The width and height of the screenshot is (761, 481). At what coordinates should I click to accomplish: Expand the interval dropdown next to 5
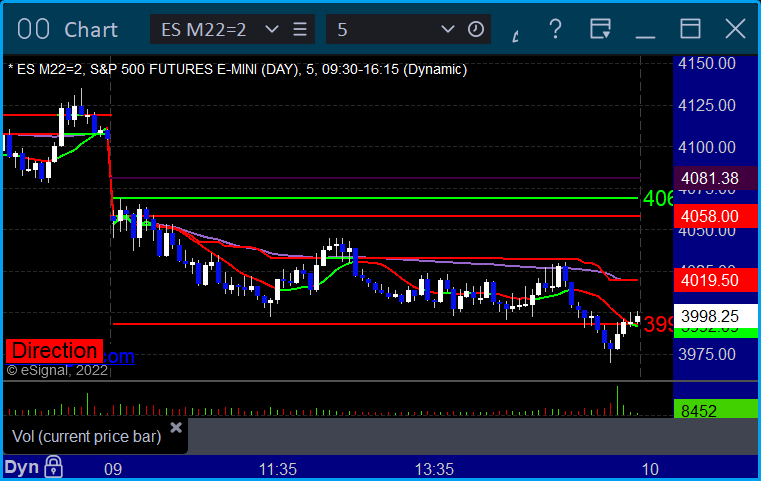(x=447, y=29)
